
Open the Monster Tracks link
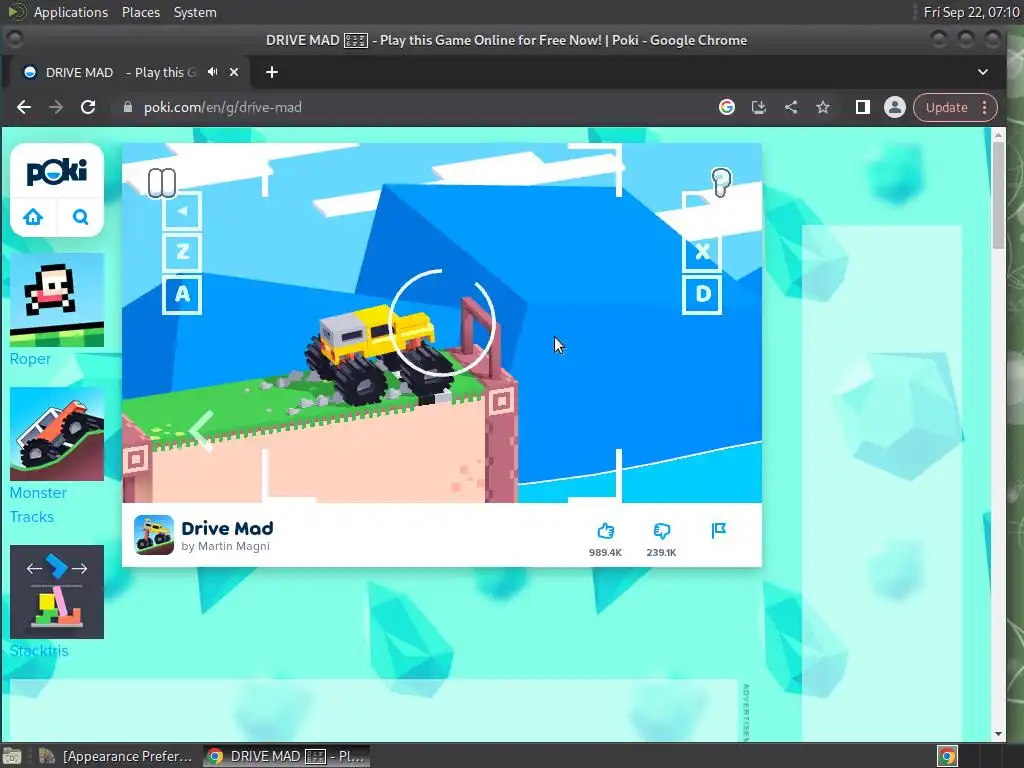[x=38, y=505]
